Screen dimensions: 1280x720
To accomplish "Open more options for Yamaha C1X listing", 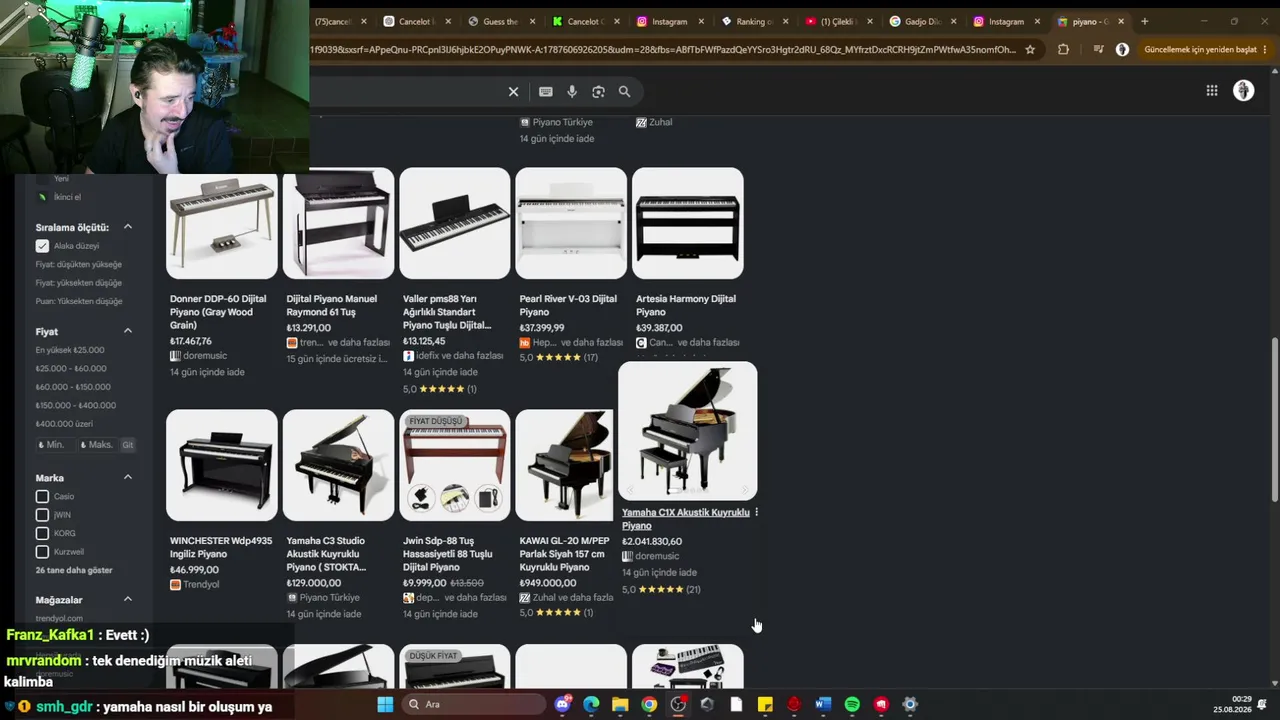I will click(x=756, y=512).
